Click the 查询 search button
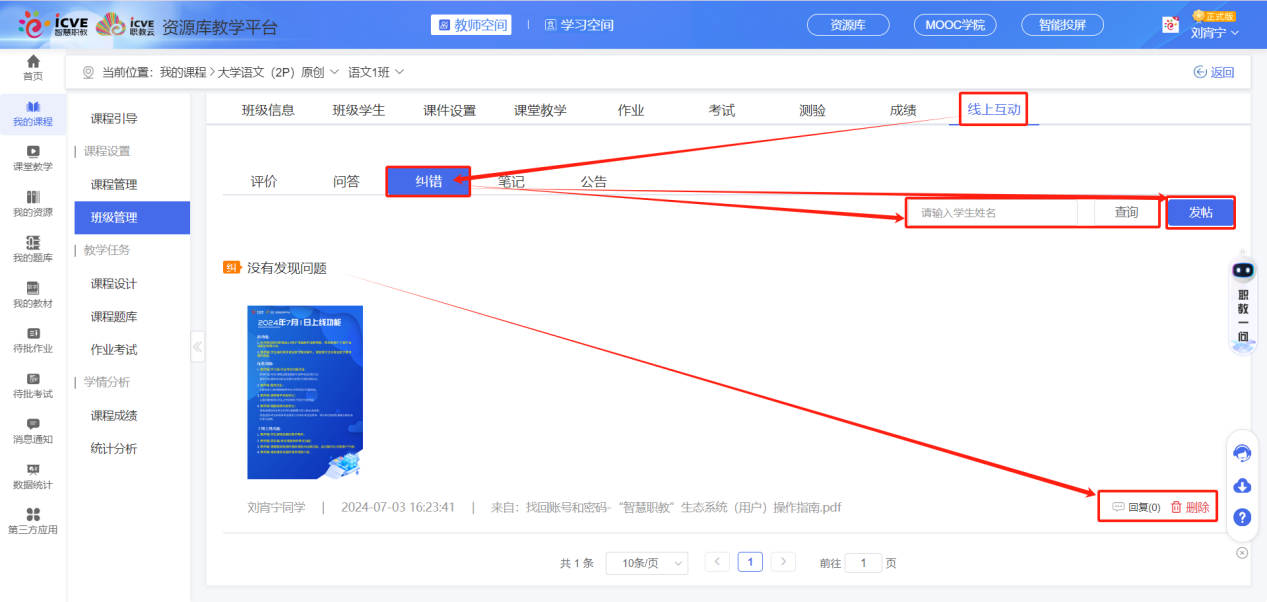This screenshot has height=602, width=1267. [x=1124, y=212]
